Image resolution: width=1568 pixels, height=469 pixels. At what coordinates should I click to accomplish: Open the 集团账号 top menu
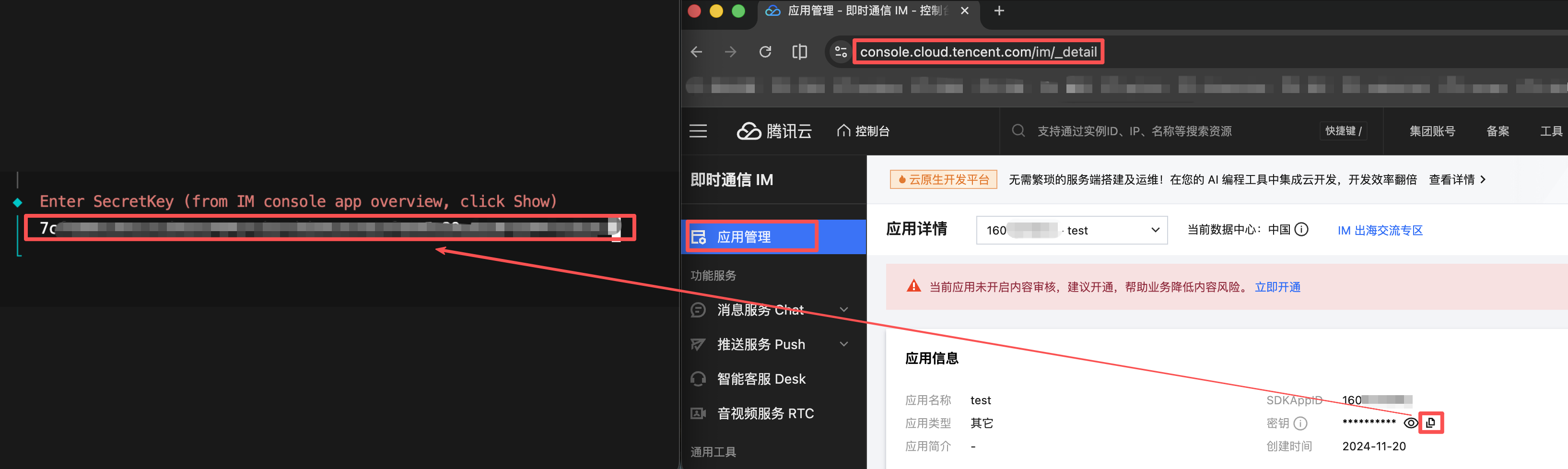pyautogui.click(x=1432, y=131)
